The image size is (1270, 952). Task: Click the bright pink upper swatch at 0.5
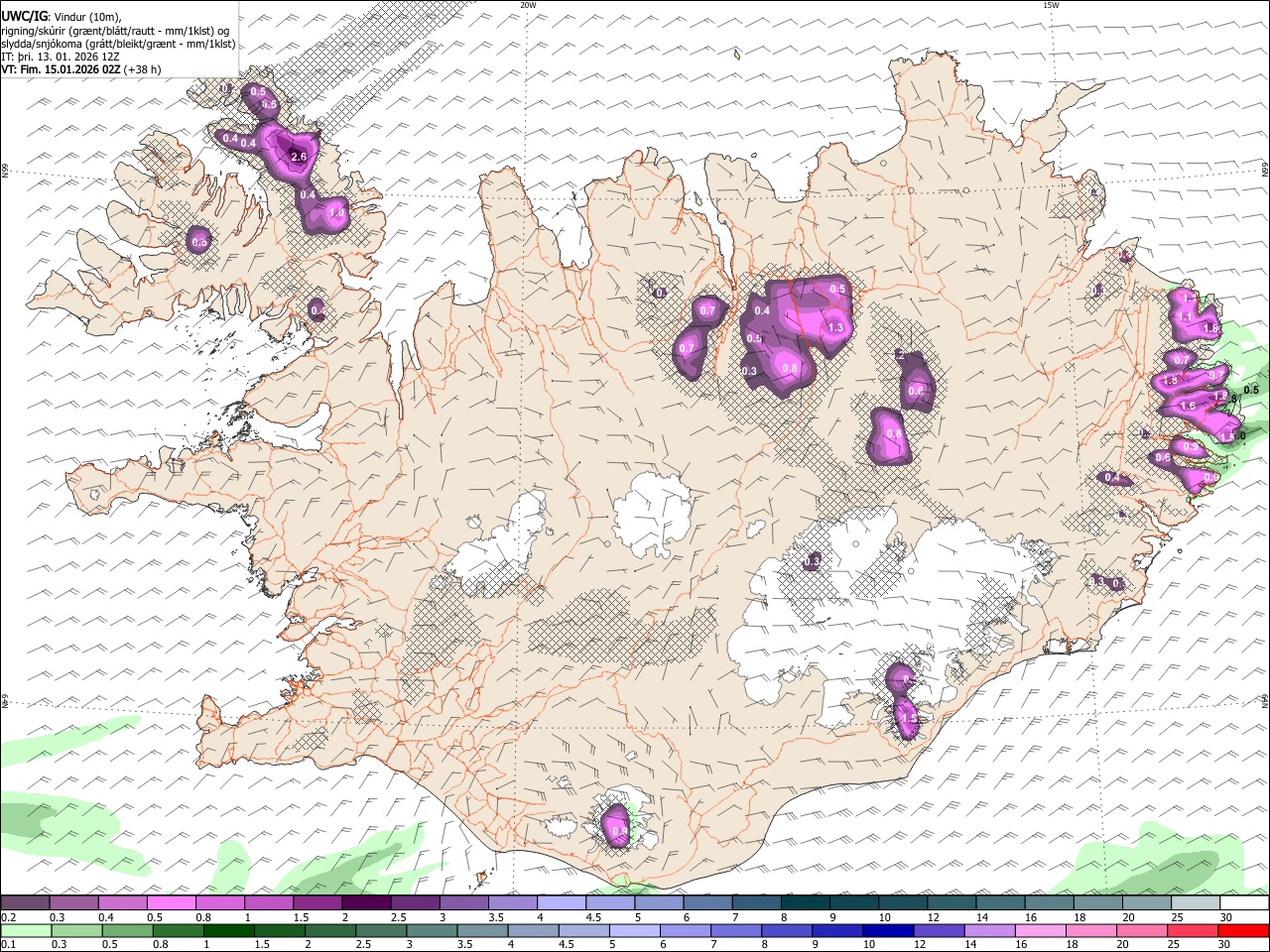coord(171,902)
